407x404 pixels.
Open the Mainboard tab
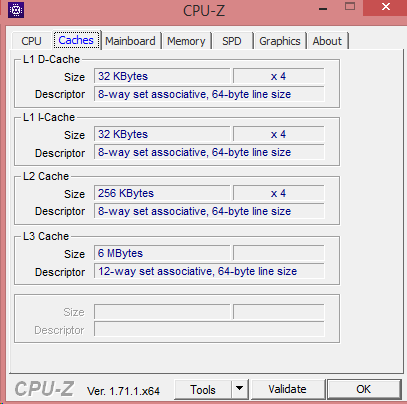[131, 41]
